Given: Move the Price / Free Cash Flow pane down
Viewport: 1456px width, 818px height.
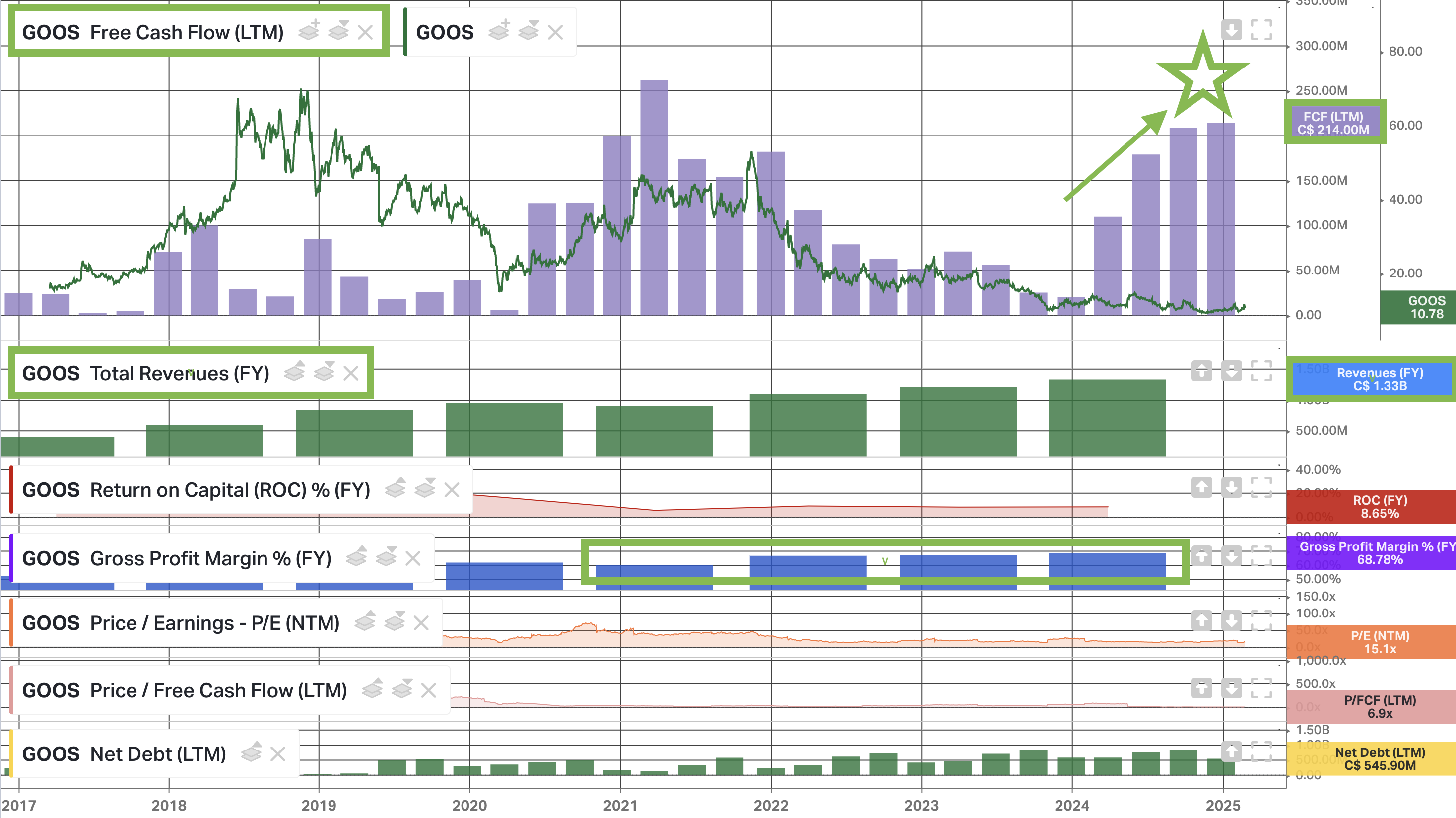Looking at the screenshot, I should pyautogui.click(x=1232, y=688).
